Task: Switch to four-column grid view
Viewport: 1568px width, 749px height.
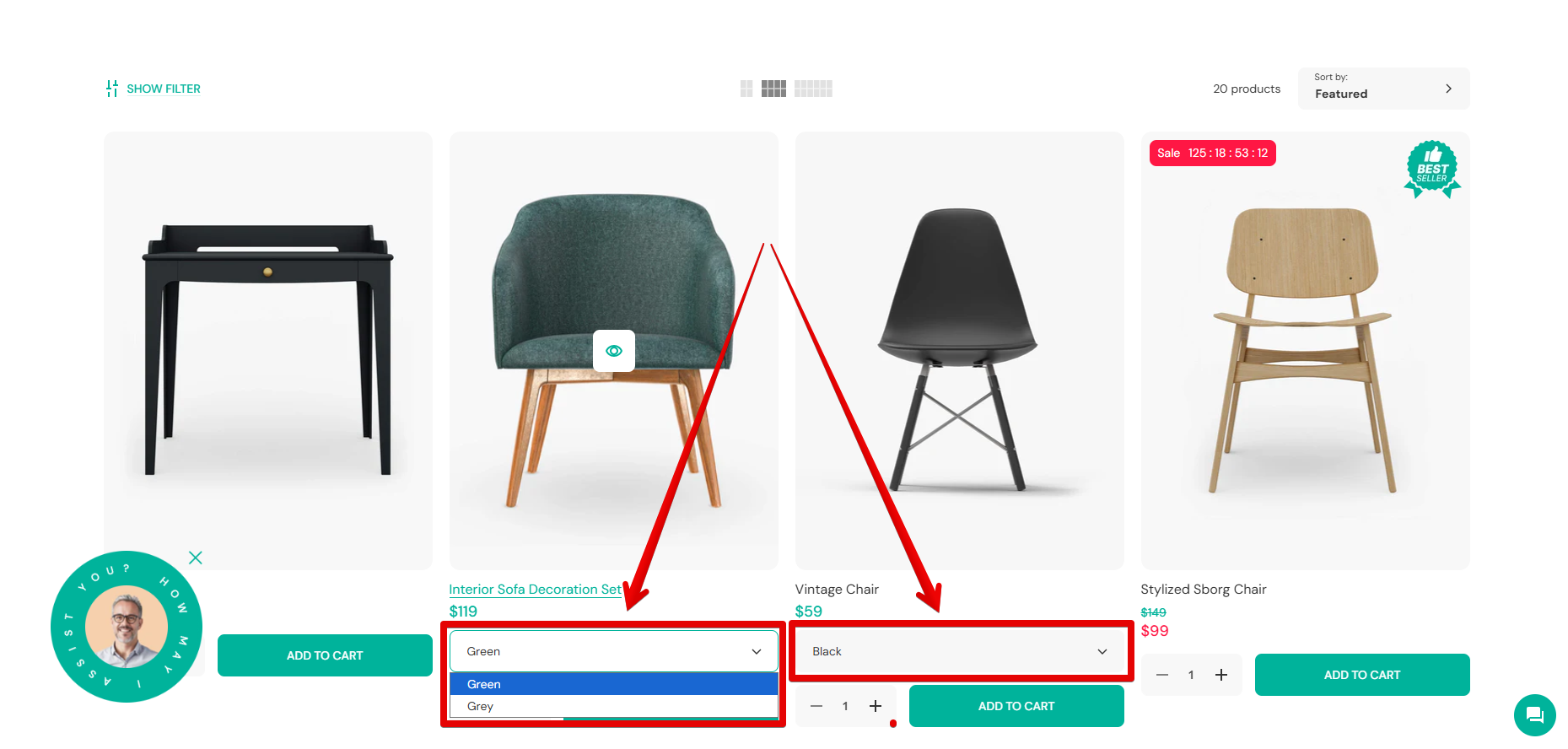Action: pos(773,89)
